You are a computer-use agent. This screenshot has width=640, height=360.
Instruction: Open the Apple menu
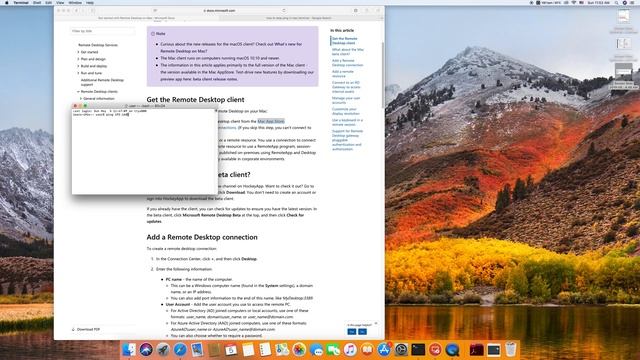click(x=7, y=3)
